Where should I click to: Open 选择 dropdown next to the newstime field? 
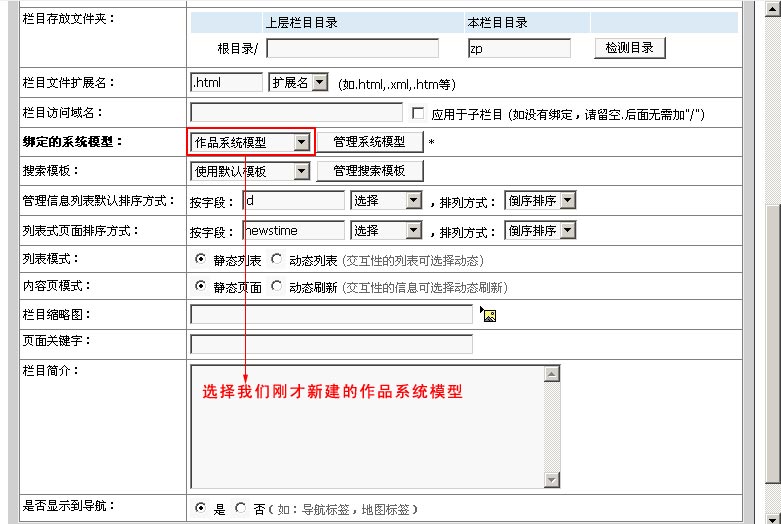tap(414, 230)
